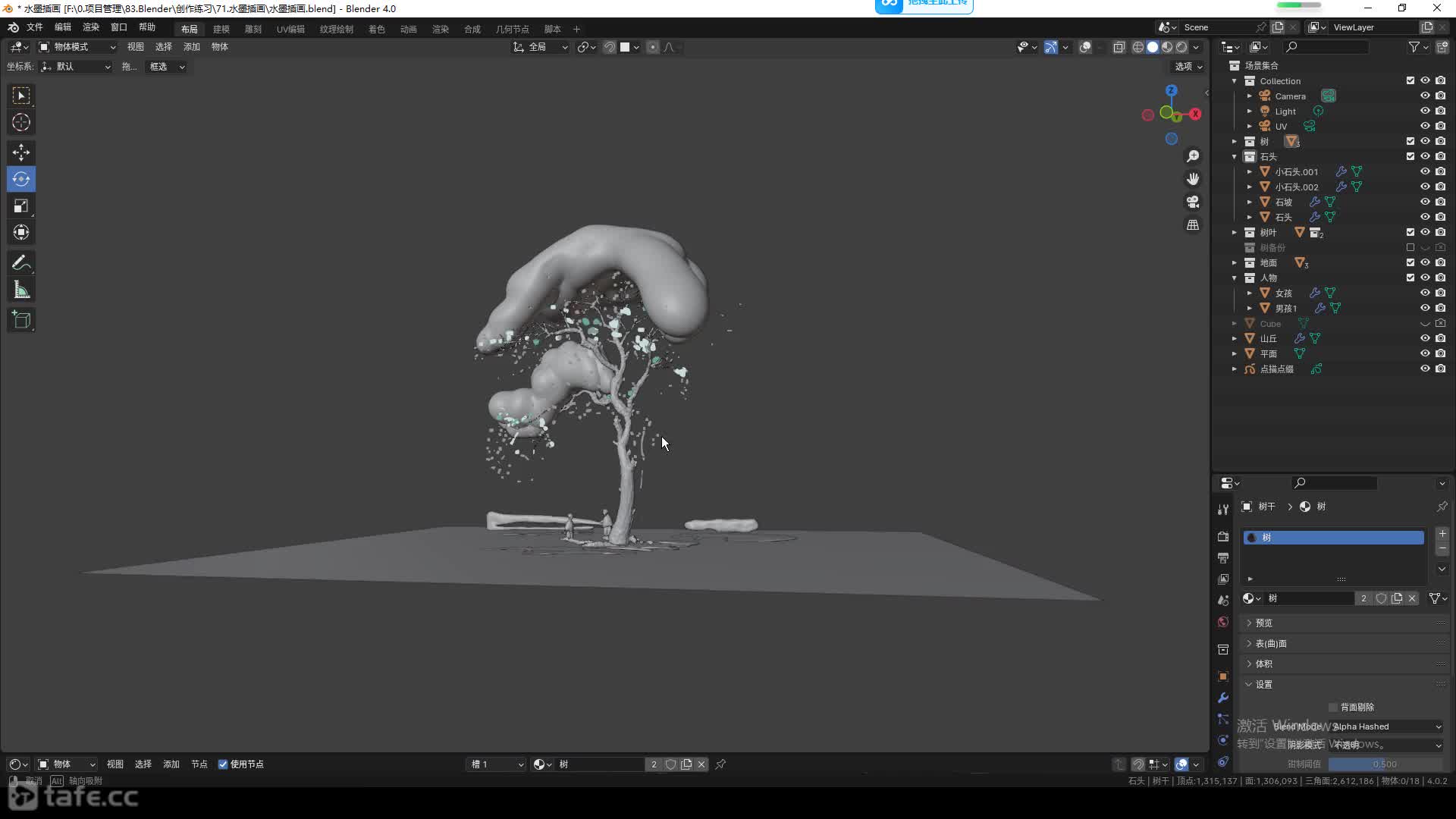
Task: Select the Annotate pencil tool
Action: pos(21,263)
